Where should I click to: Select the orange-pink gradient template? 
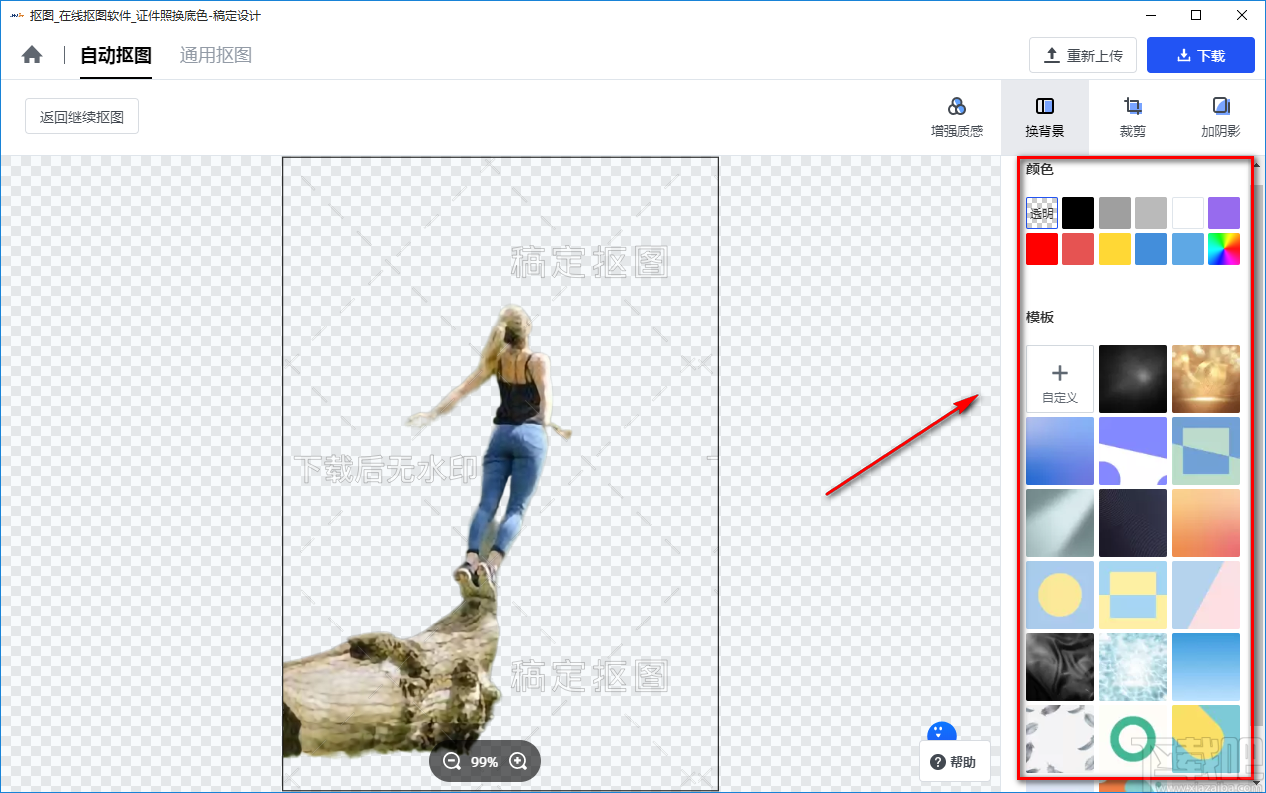tap(1206, 523)
